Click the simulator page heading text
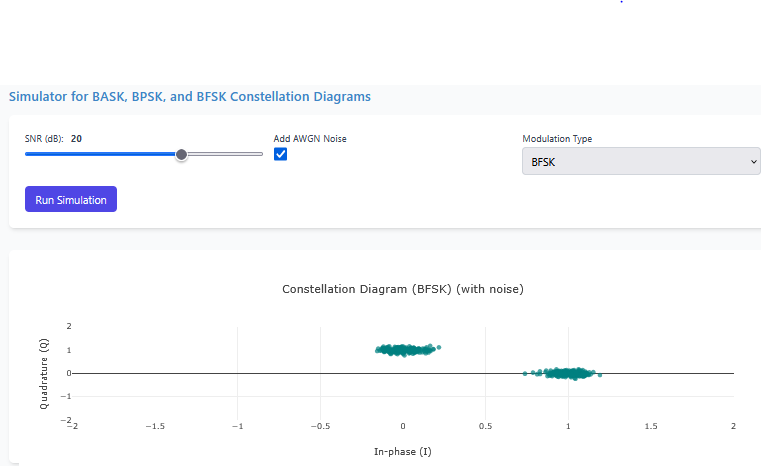Viewport: 761px width, 466px height. [190, 97]
